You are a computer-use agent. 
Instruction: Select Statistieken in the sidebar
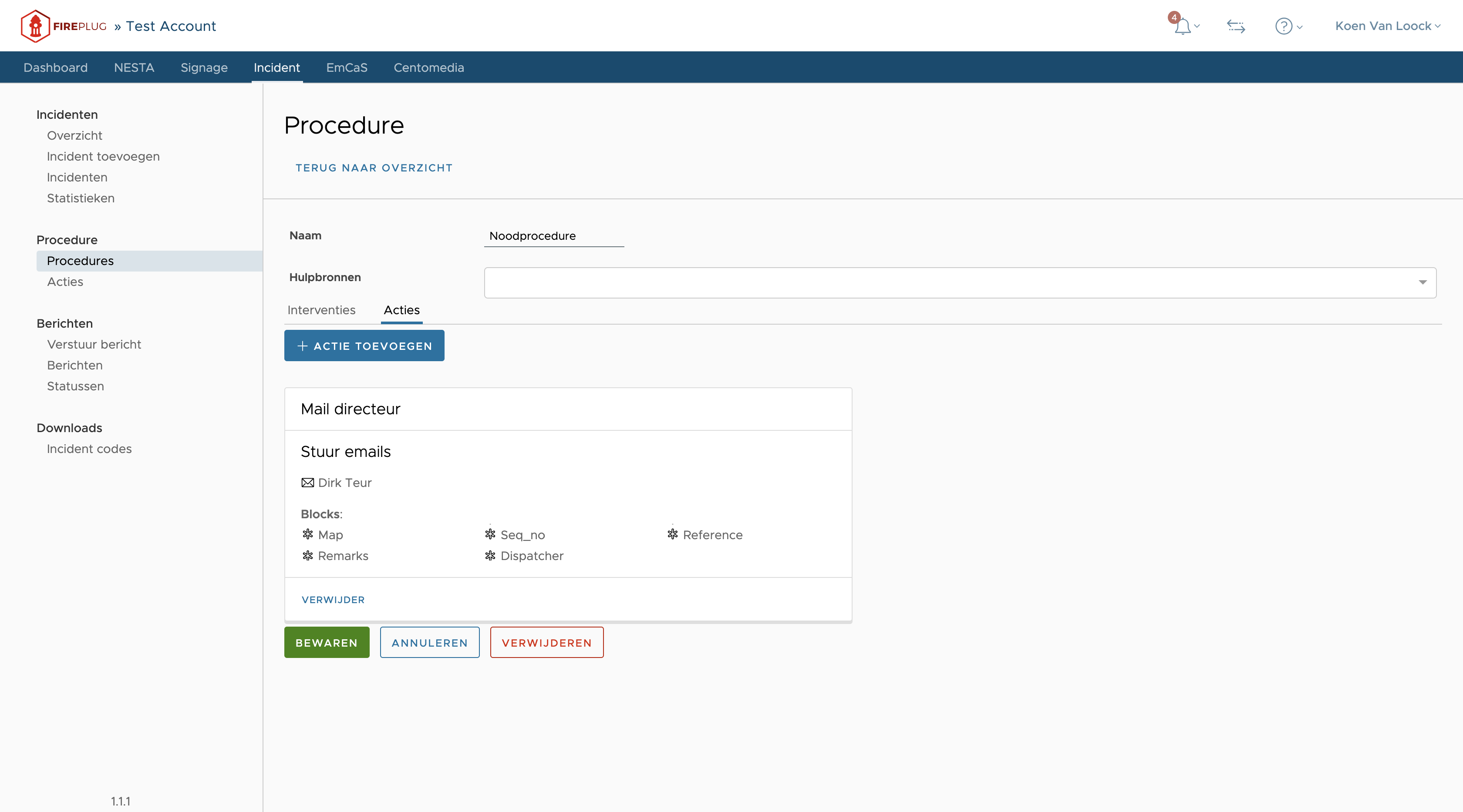click(81, 198)
